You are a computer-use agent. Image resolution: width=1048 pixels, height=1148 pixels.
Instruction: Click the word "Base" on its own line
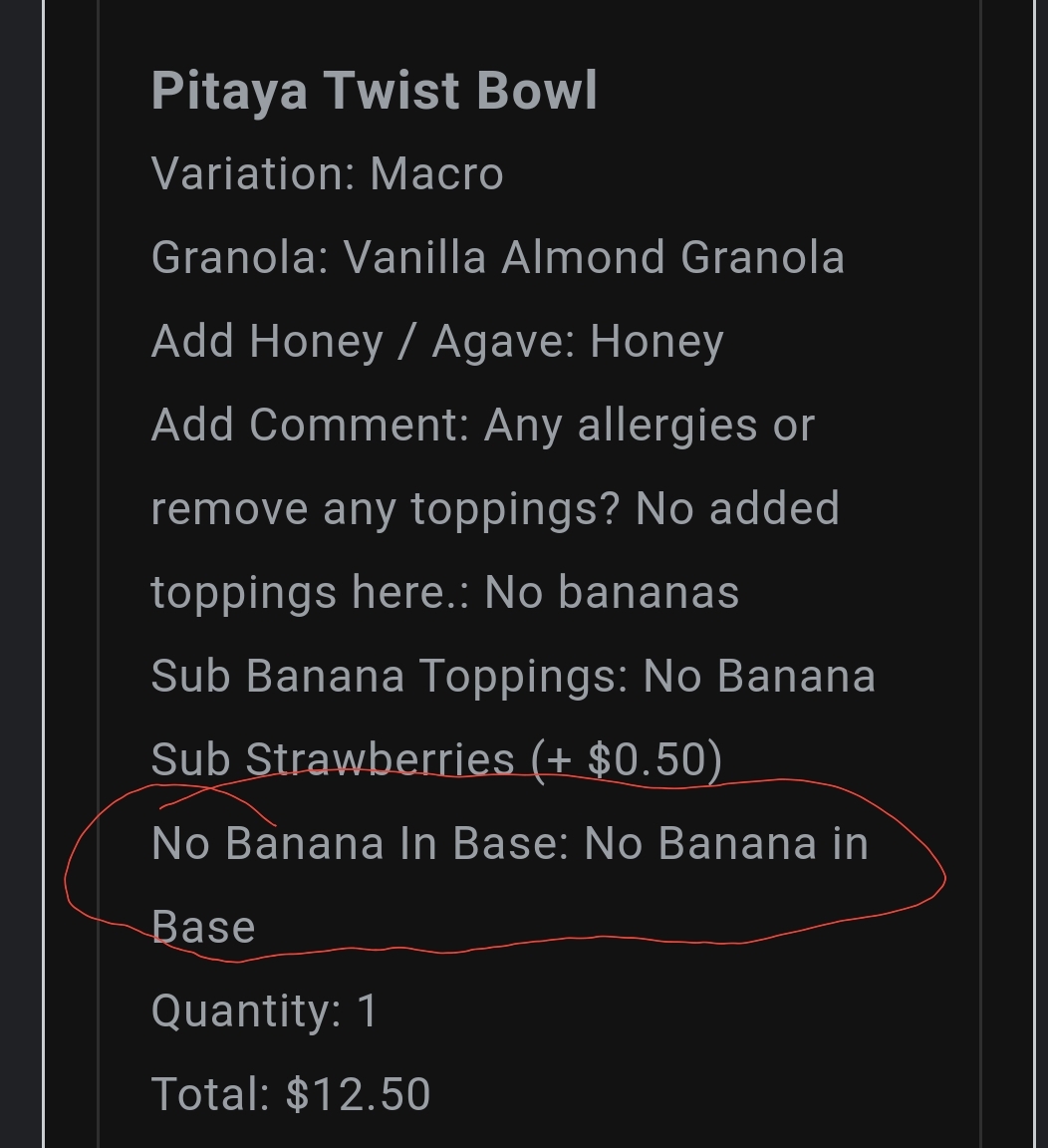tap(203, 928)
